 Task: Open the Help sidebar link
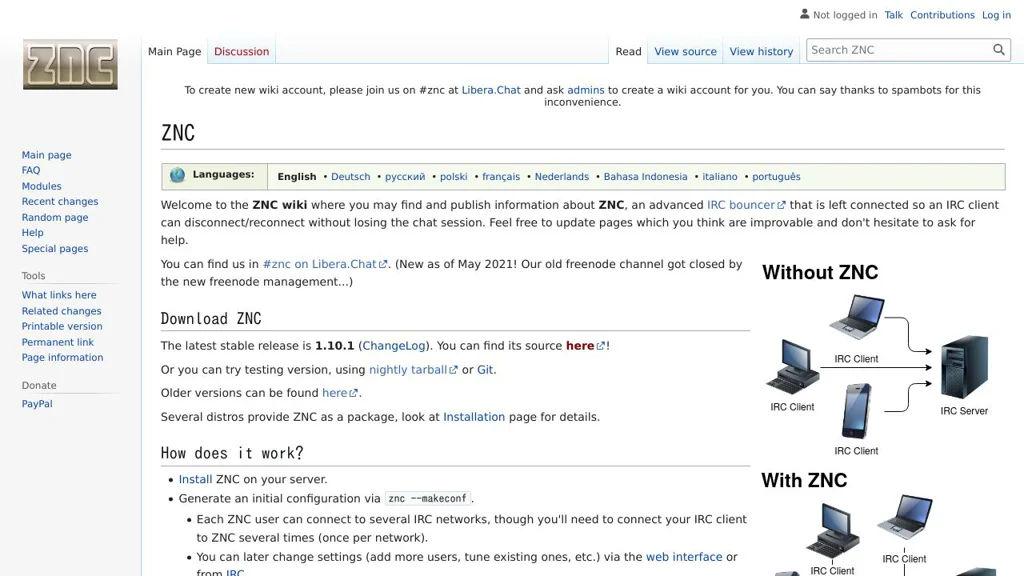33,232
